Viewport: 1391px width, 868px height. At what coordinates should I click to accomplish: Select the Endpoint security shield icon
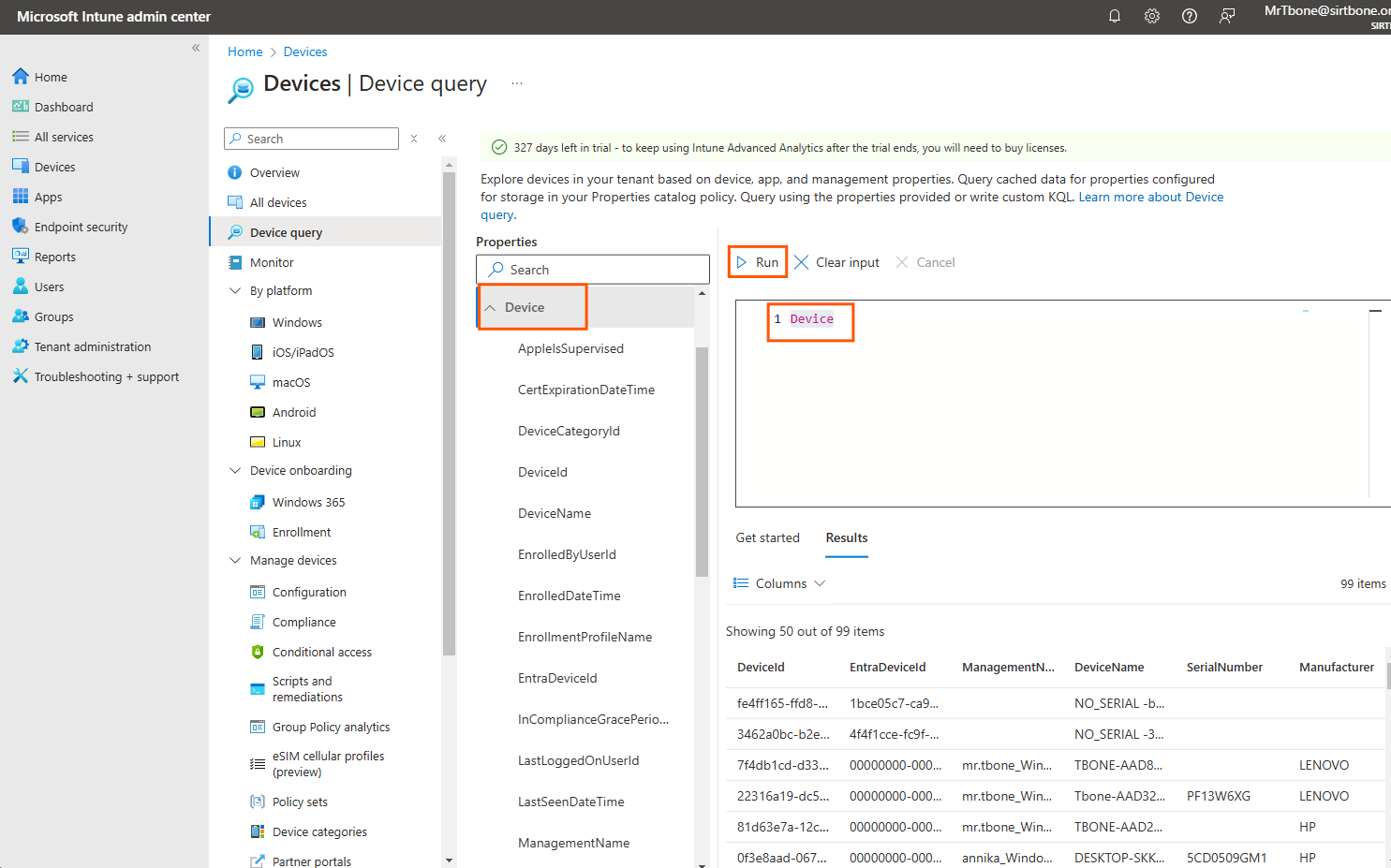click(x=20, y=226)
